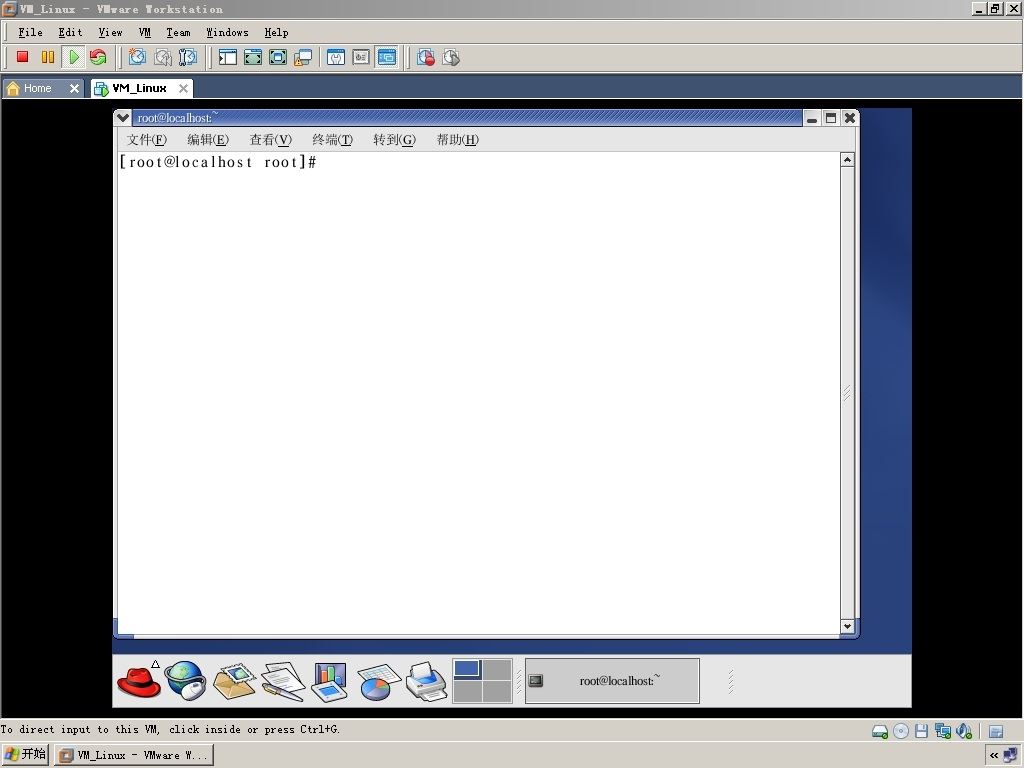The image size is (1024, 768).
Task: Open the Help menu
Action: pos(276,32)
